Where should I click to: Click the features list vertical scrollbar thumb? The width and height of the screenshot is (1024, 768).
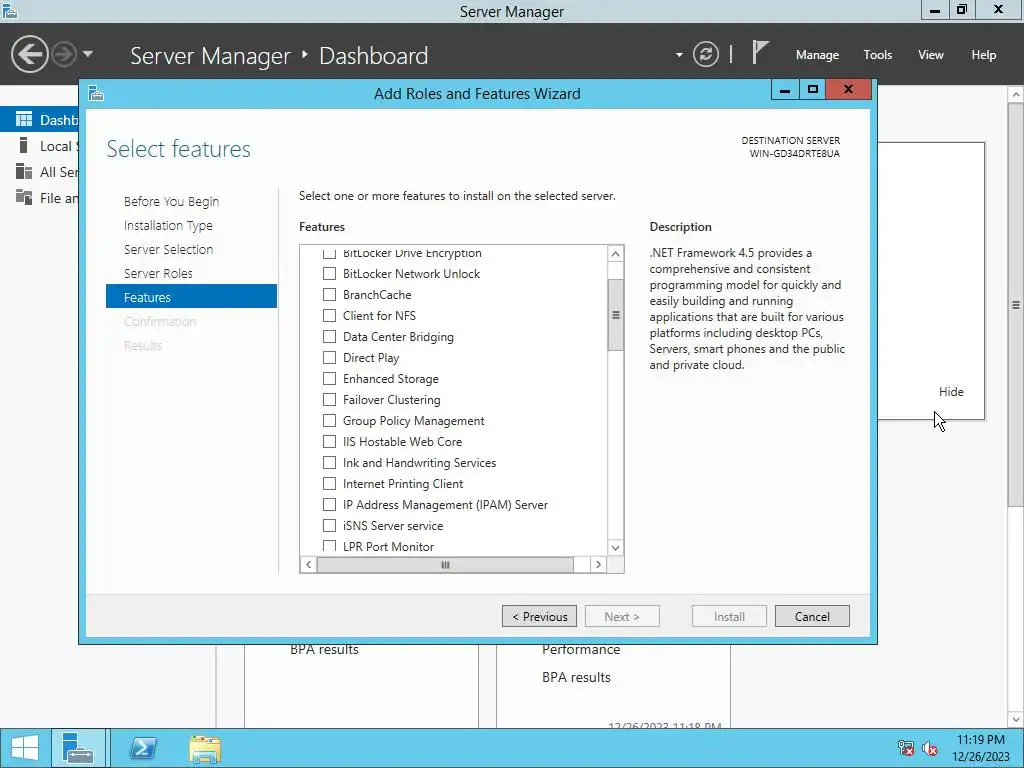[615, 315]
